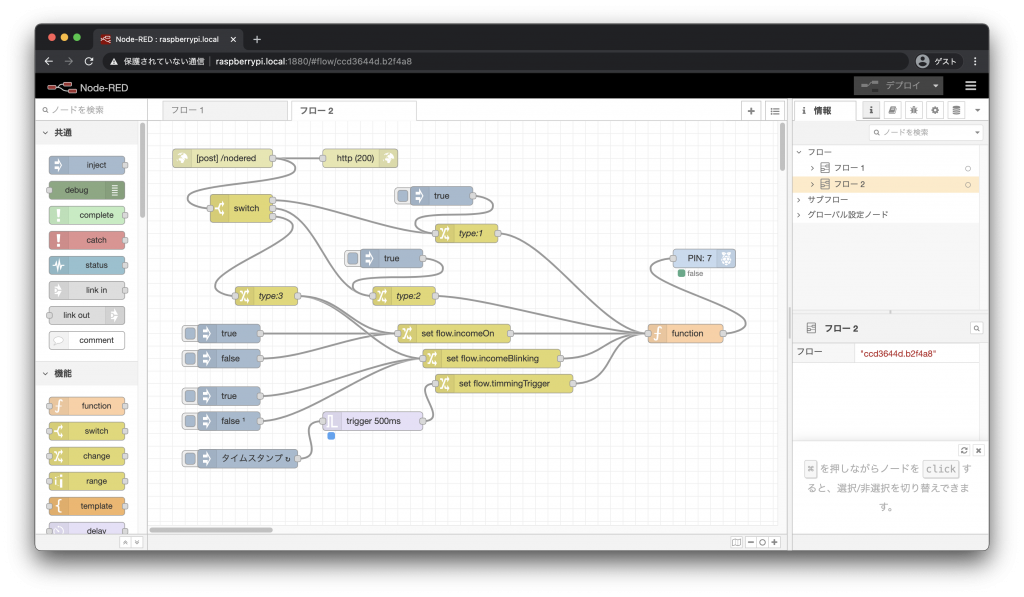This screenshot has height=597, width=1024.
Task: Open the debug messages bug icon
Action: (x=914, y=110)
